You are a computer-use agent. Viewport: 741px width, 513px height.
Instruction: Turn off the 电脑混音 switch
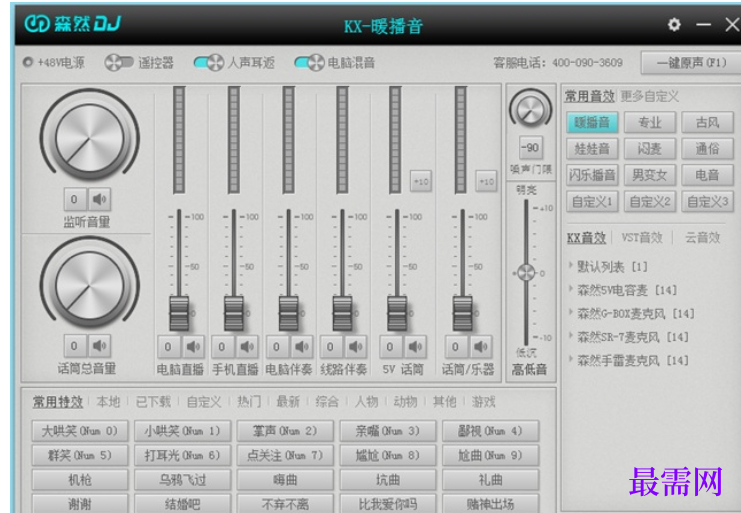(309, 62)
